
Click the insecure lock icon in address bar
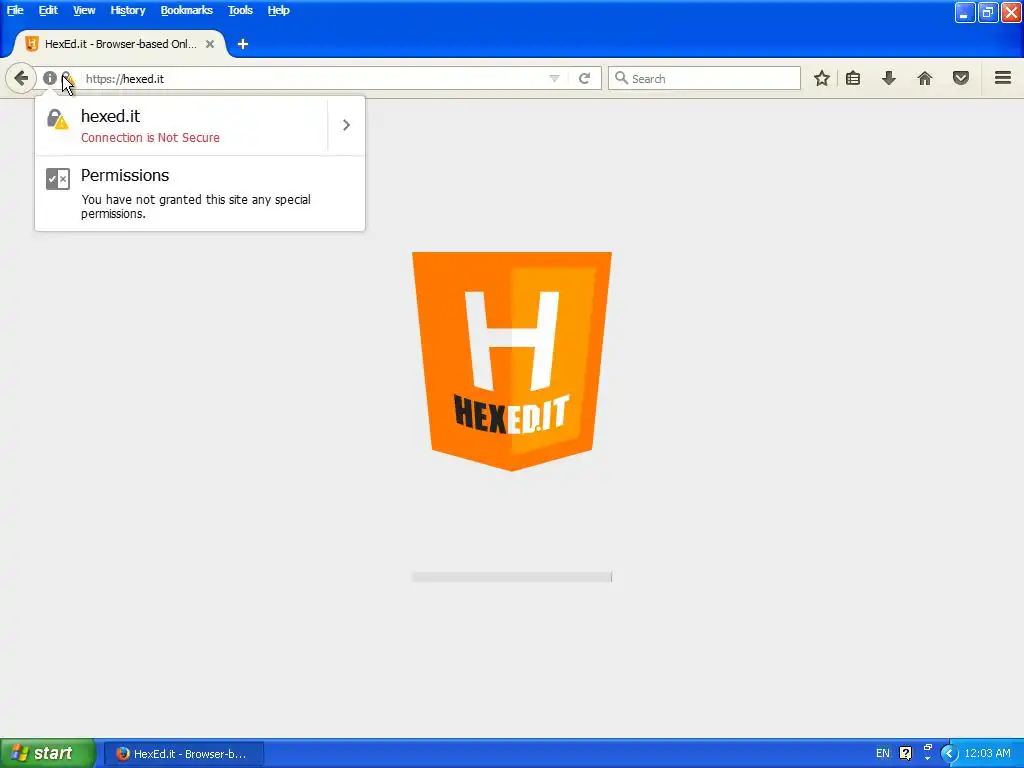67,79
